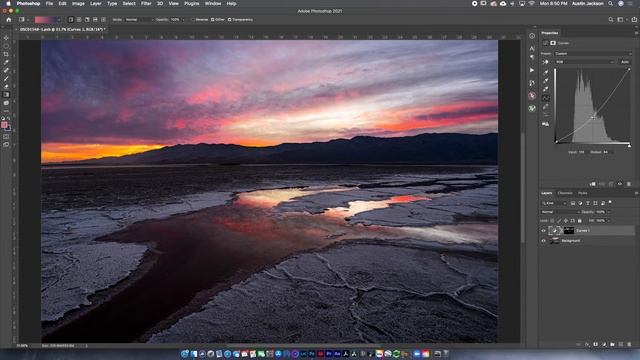Select the Crop tool
Screen dimensions: 640x360
pyautogui.click(x=6, y=54)
